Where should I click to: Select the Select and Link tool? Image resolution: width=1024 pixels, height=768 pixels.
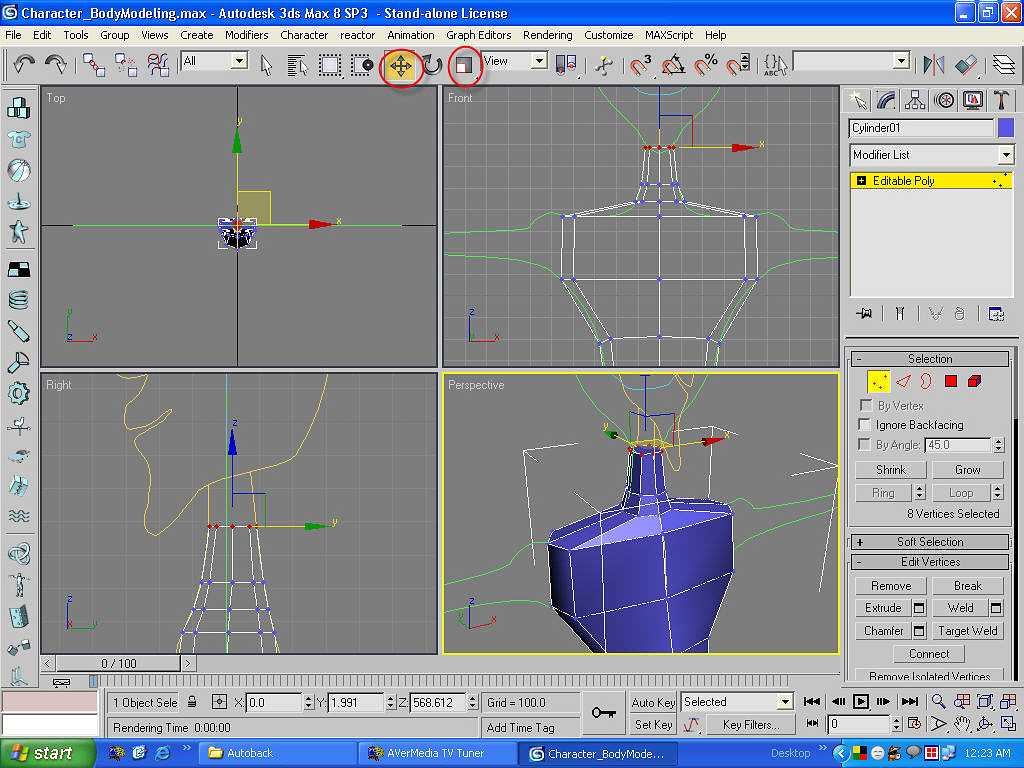pyautogui.click(x=94, y=65)
